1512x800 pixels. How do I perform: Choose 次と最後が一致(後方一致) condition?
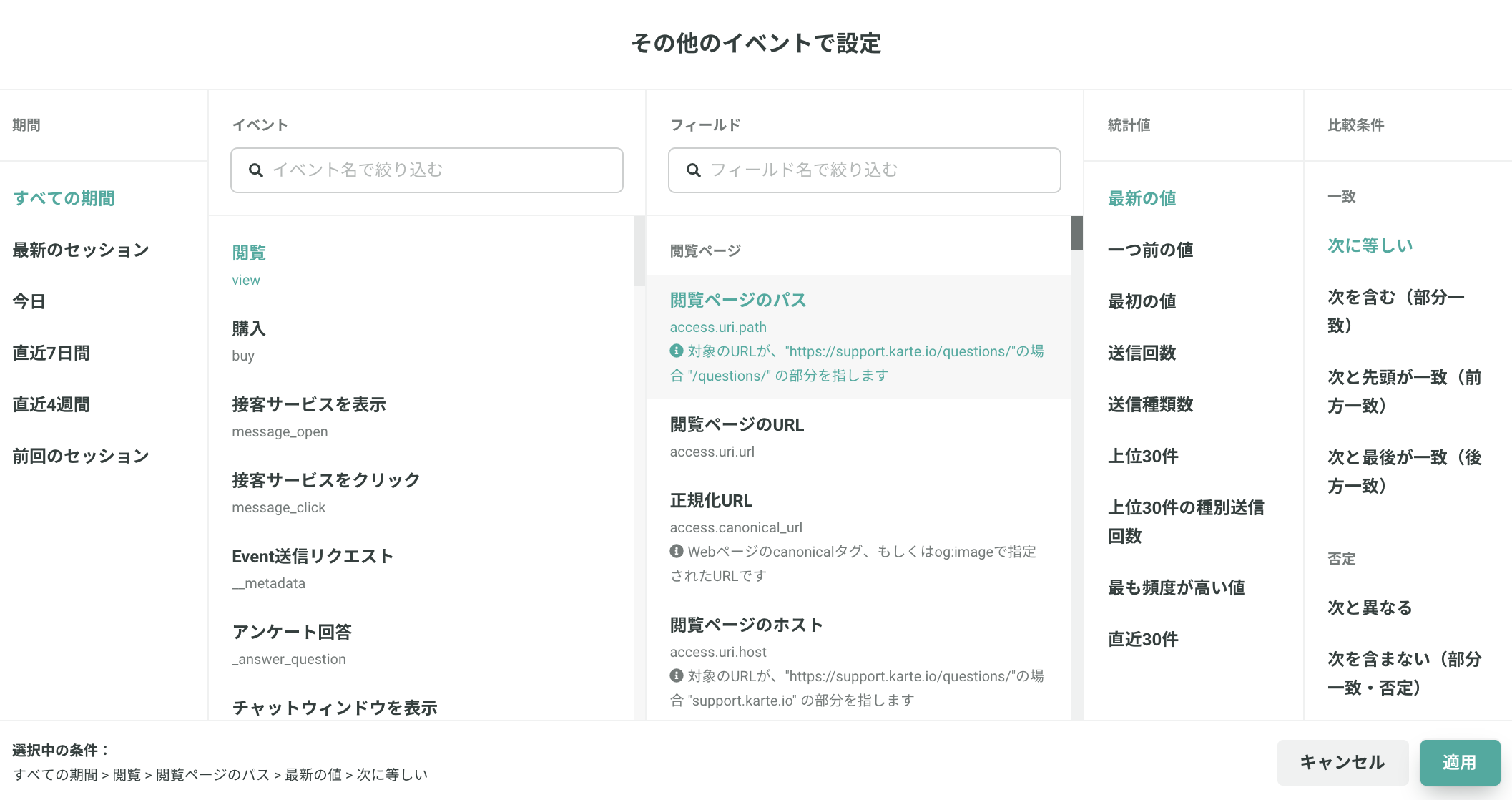[1405, 472]
